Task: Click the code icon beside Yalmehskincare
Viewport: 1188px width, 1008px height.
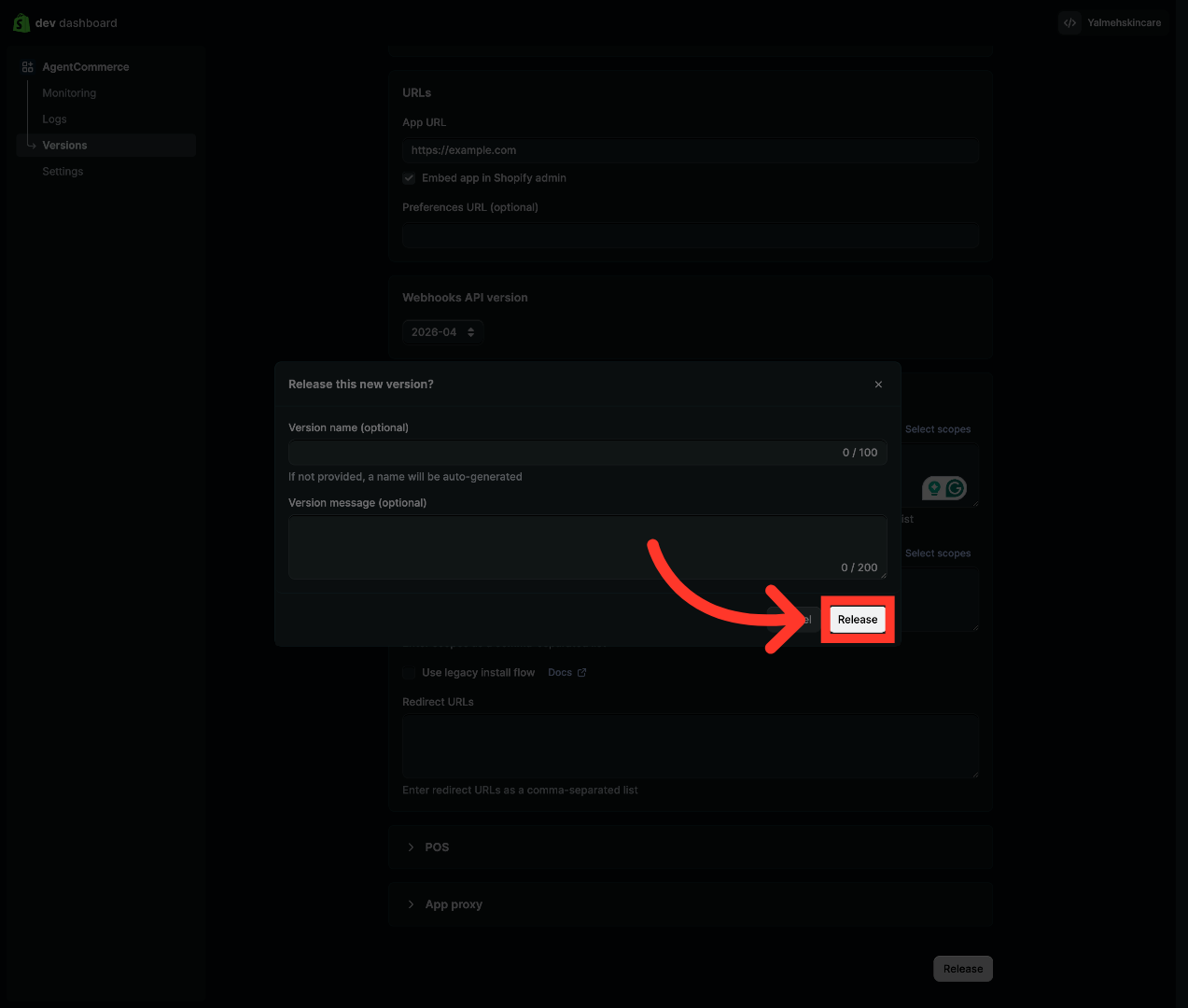Action: coord(1069,23)
